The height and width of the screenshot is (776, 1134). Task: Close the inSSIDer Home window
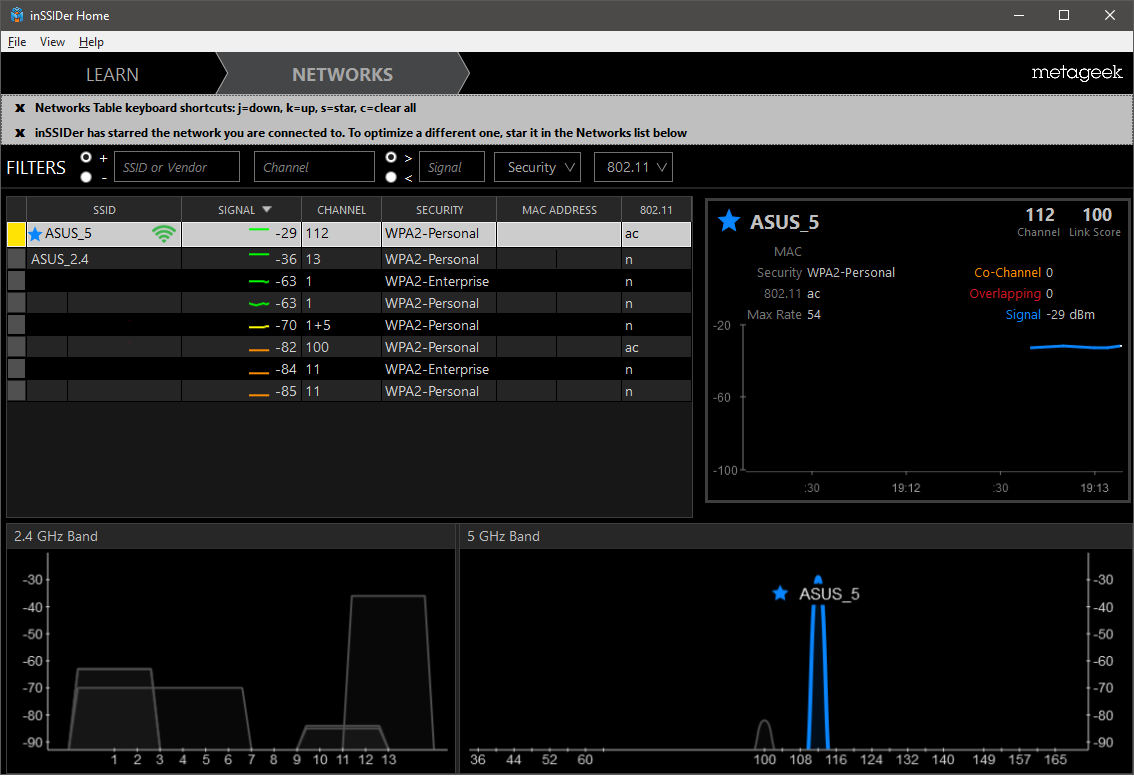[x=1110, y=15]
